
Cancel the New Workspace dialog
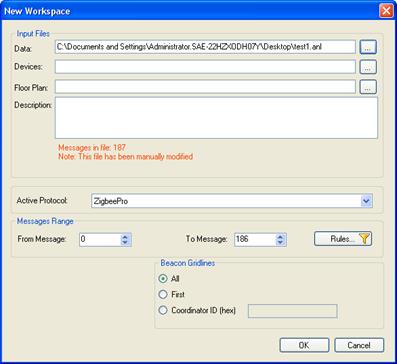359,345
